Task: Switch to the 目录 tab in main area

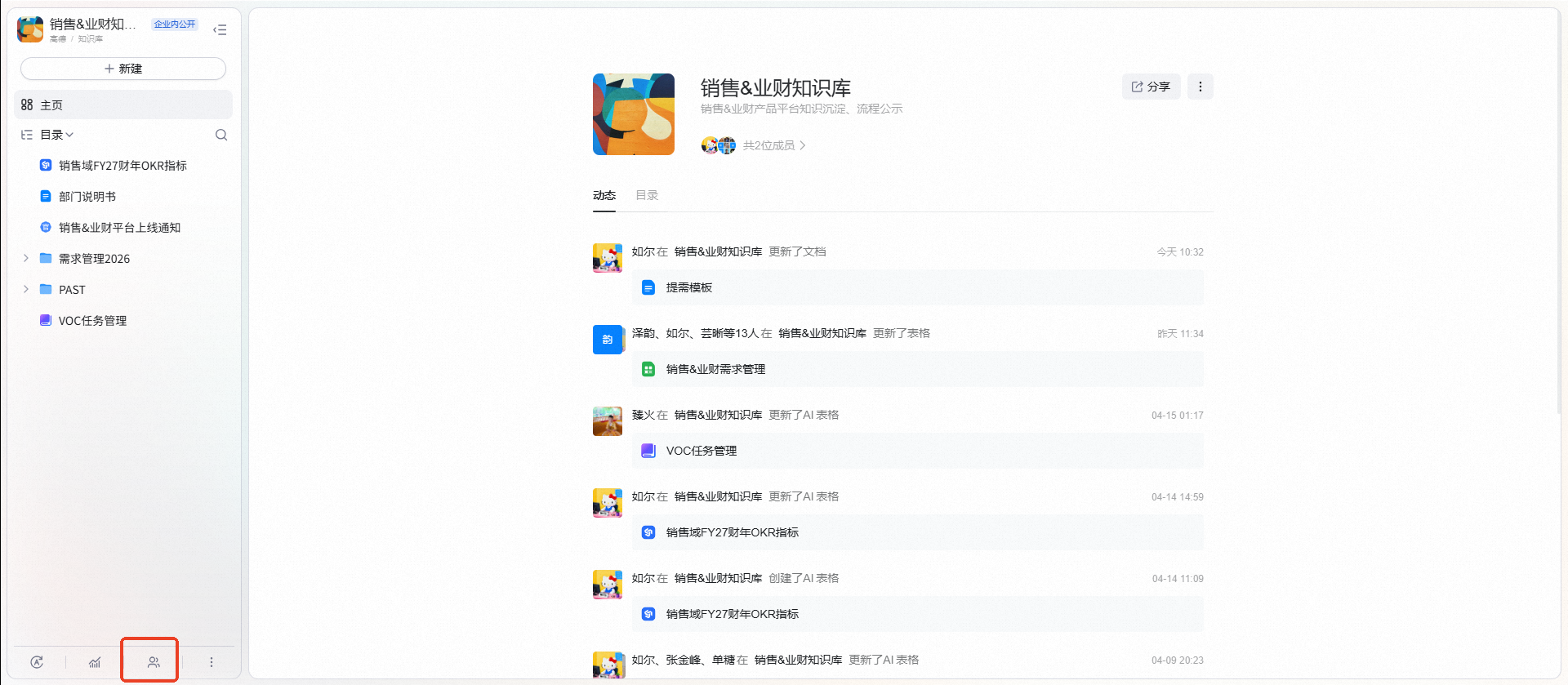Action: (x=647, y=195)
